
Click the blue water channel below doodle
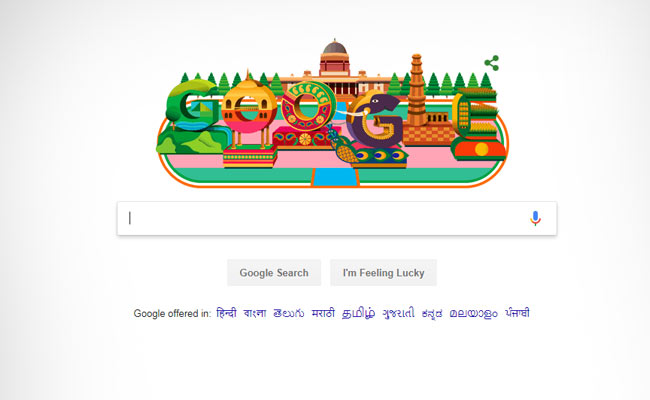335,177
